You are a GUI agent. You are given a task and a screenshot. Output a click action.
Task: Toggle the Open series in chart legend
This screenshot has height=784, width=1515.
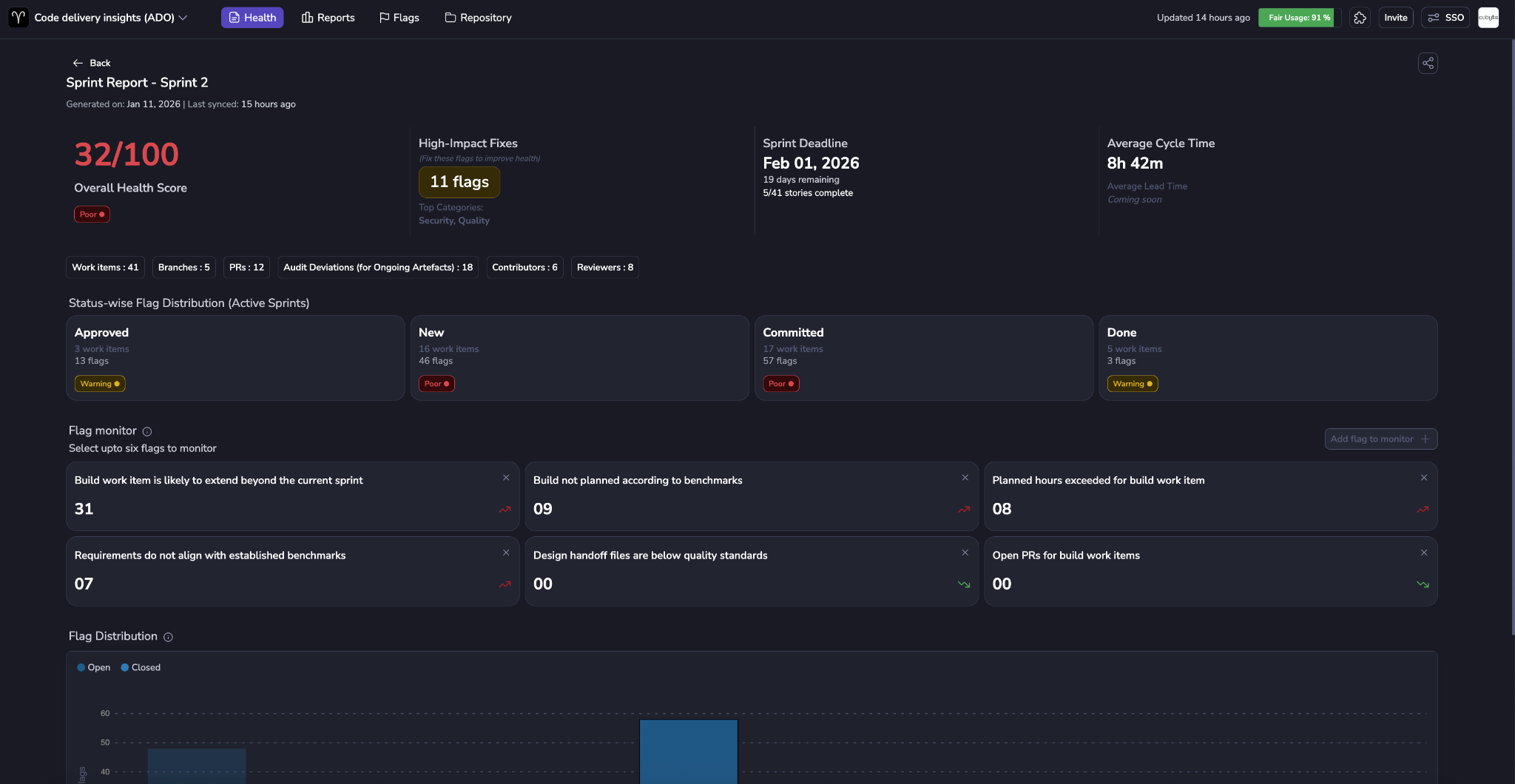pos(93,668)
